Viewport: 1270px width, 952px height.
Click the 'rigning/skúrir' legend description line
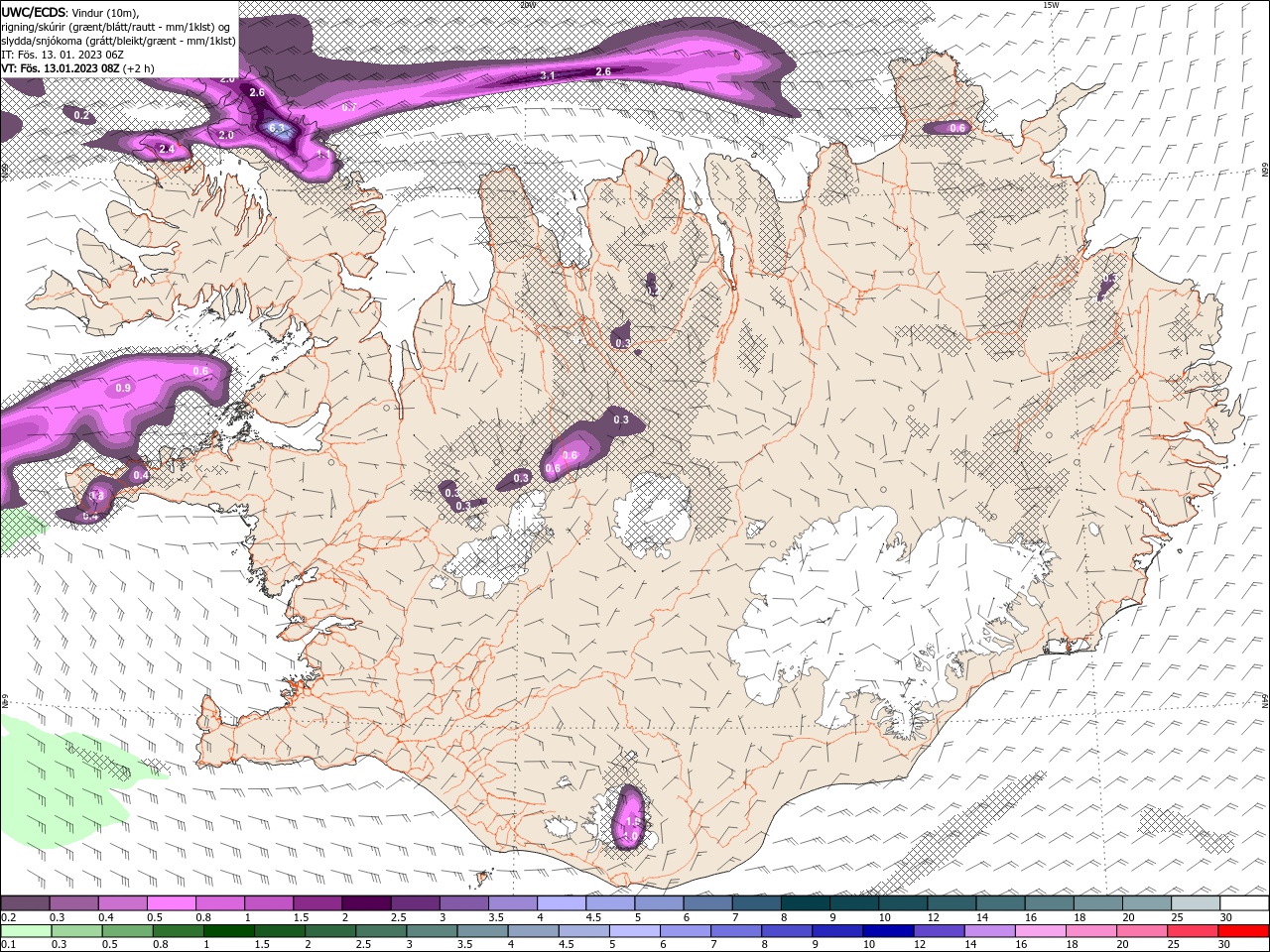click(116, 26)
